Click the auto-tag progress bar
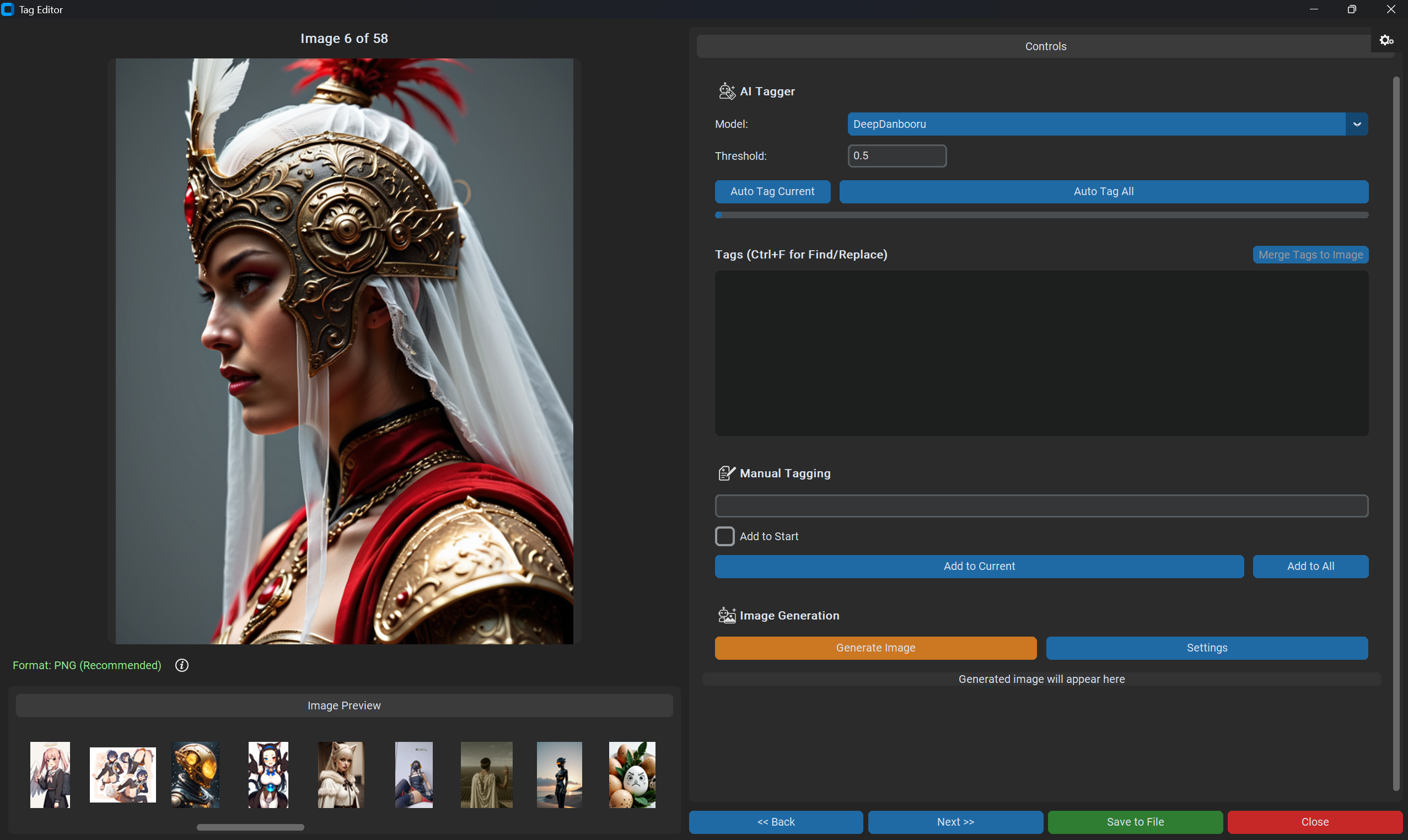 tap(1041, 215)
